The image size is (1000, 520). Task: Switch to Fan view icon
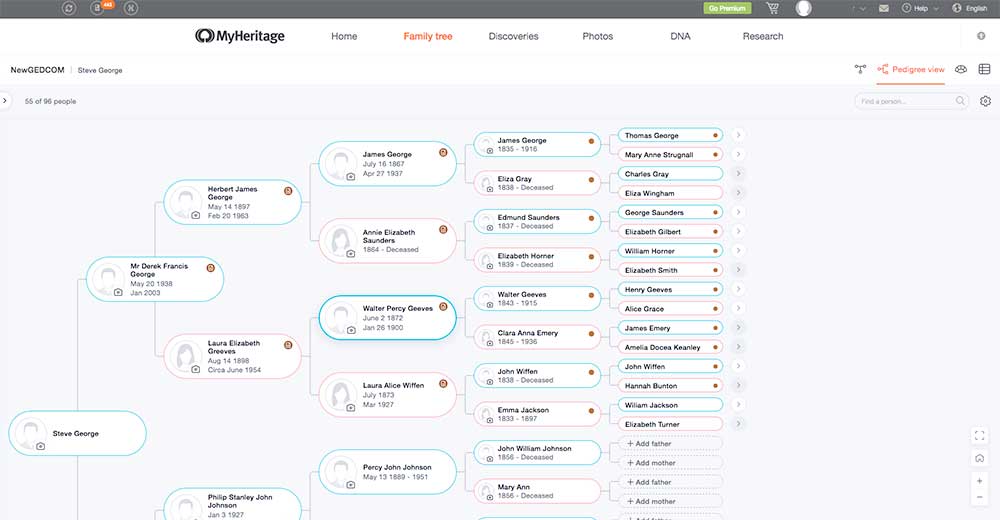[960, 69]
